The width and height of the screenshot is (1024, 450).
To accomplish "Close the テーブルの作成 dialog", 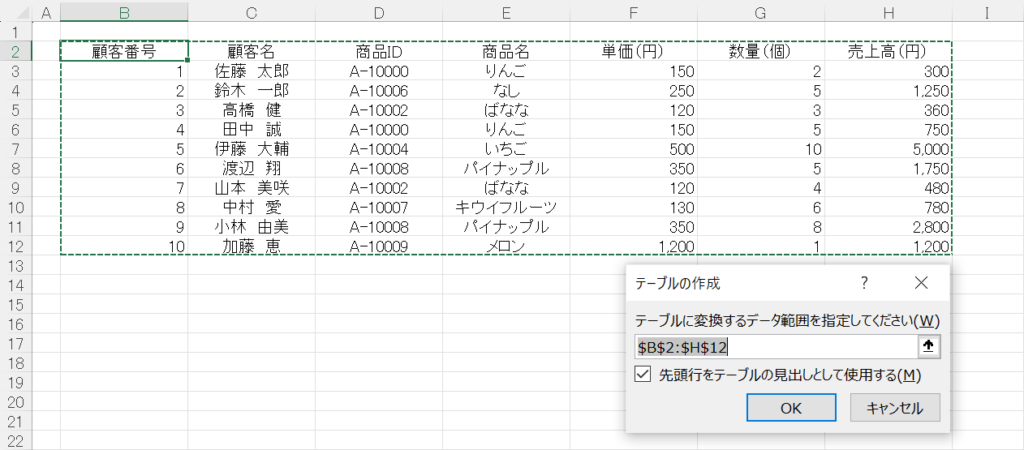I will [x=921, y=283].
